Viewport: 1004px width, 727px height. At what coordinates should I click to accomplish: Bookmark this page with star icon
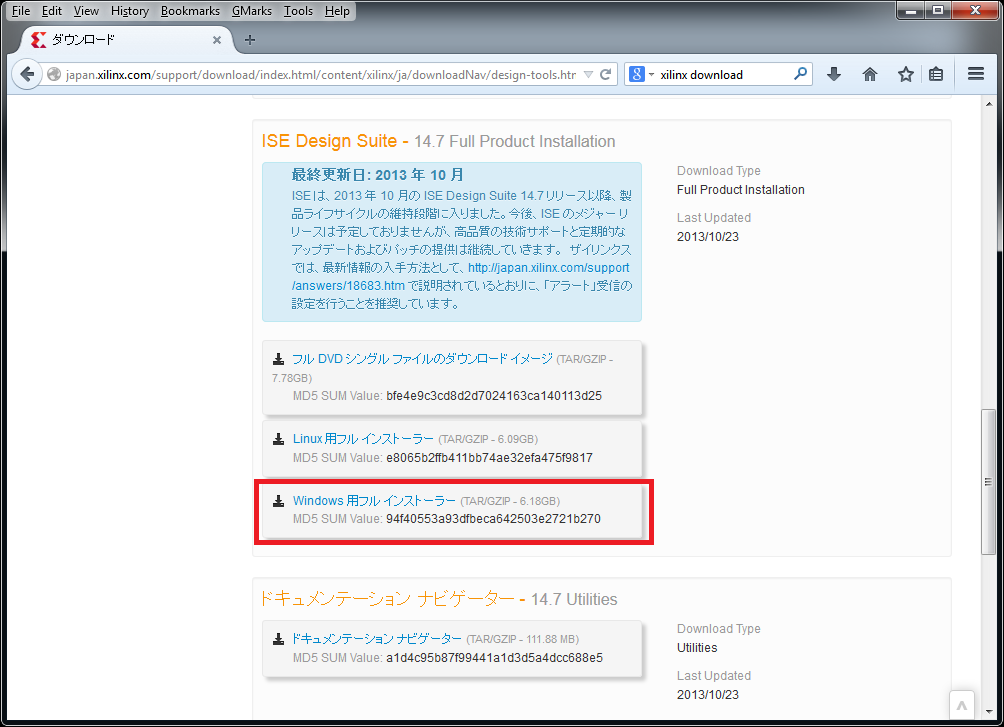[905, 74]
